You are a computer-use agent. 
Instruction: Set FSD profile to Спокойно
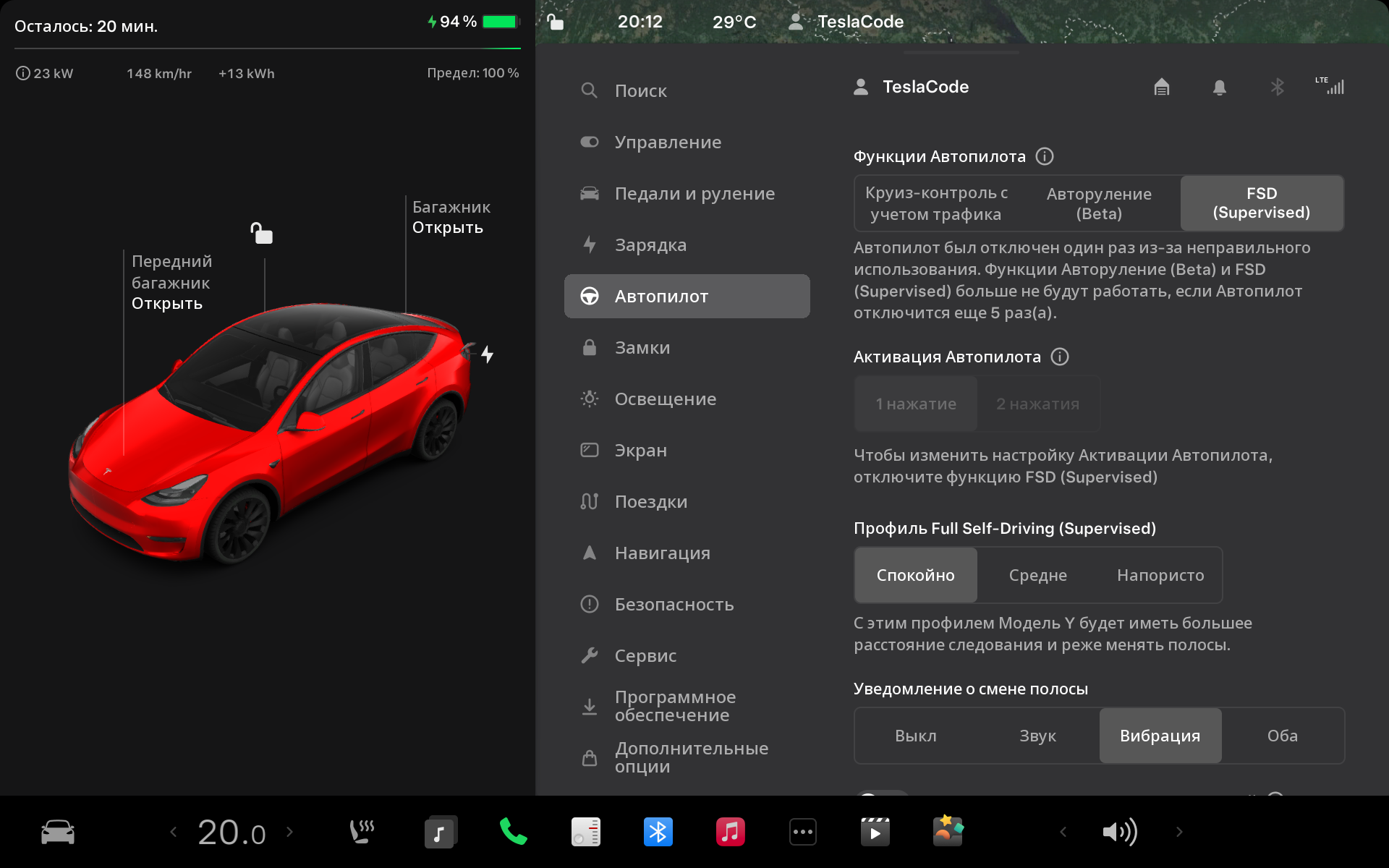tap(916, 575)
